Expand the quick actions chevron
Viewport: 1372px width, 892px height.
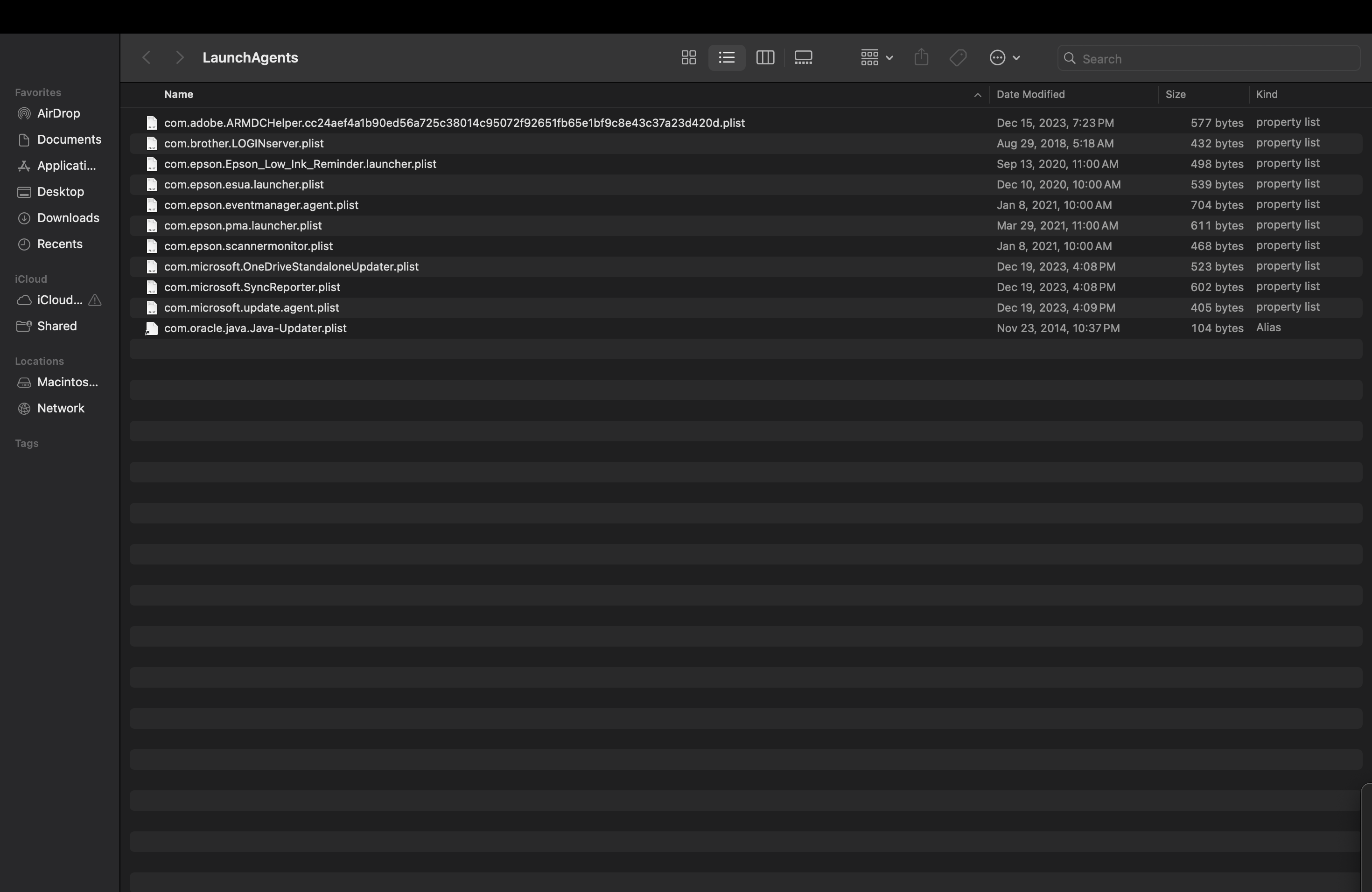point(1015,57)
